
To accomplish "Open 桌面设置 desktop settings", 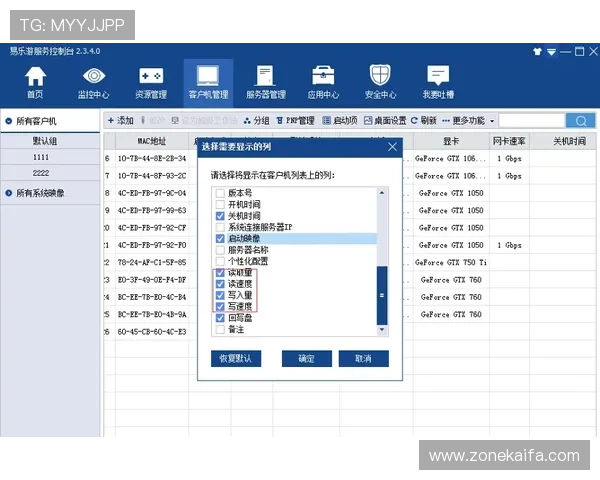I will [x=385, y=121].
